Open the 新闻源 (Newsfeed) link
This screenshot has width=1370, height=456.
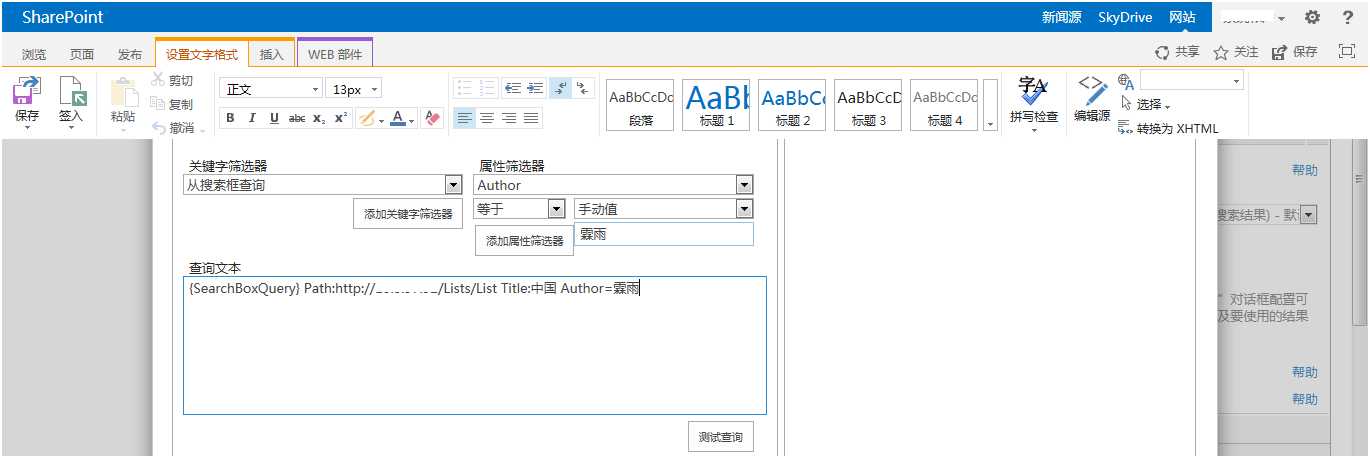click(x=1062, y=17)
